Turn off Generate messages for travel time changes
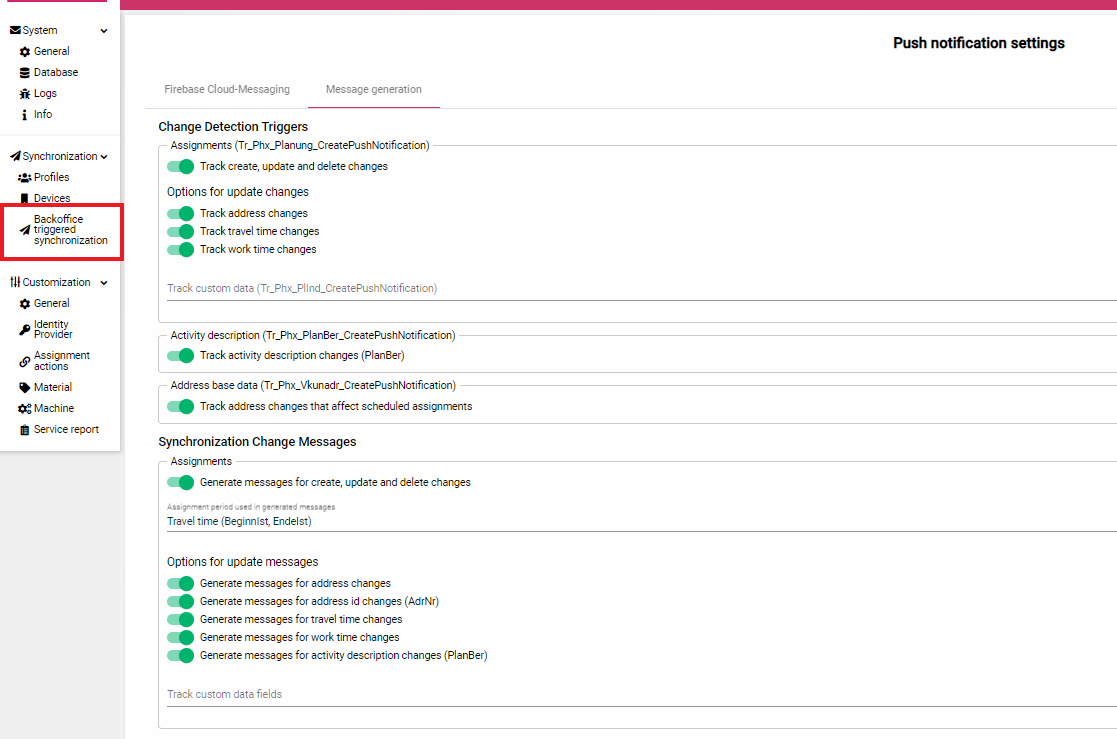This screenshot has width=1117, height=739. [180, 619]
